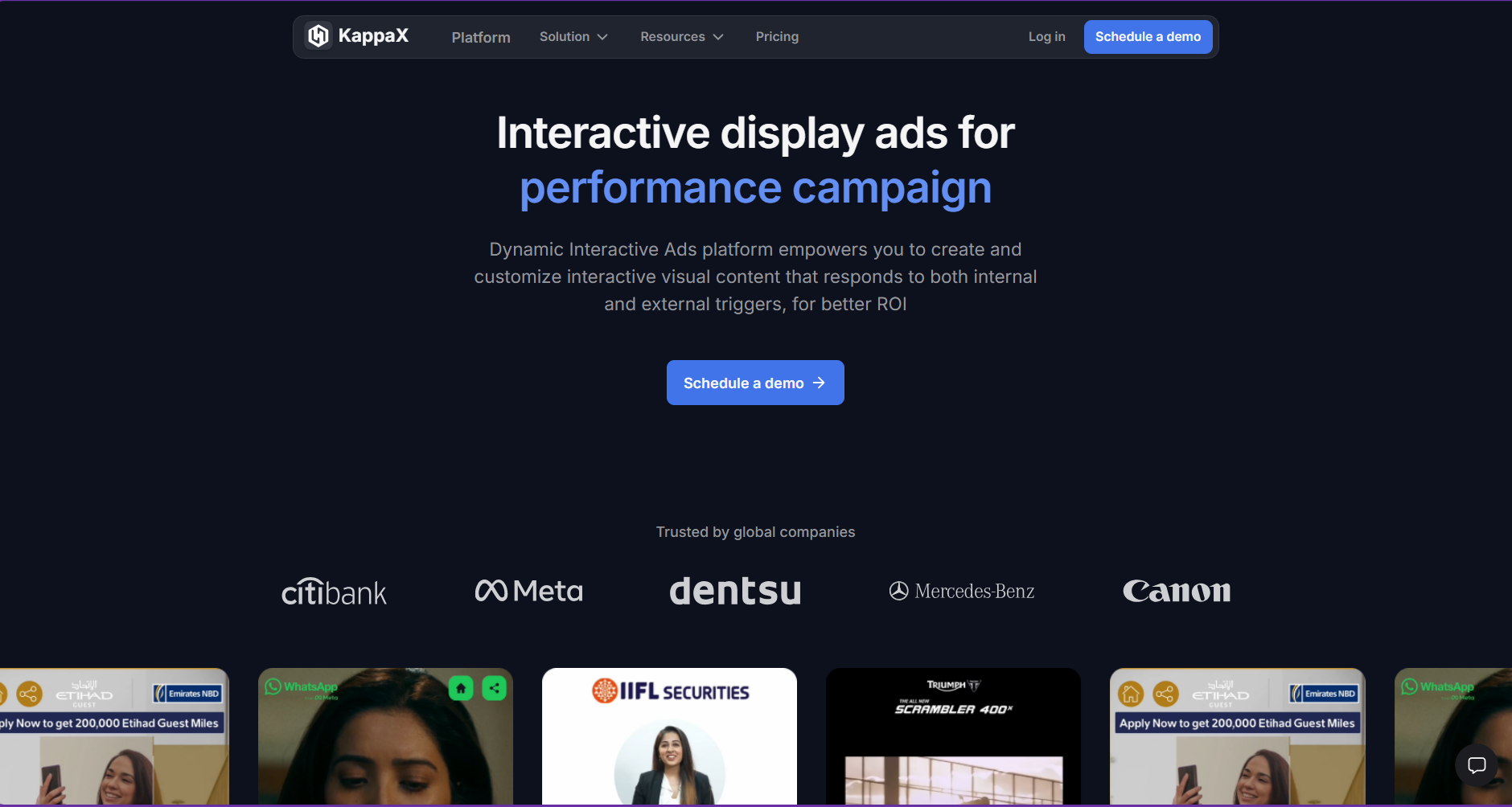The image size is (1512, 807).
Task: Click the Citibank logo
Action: (x=334, y=592)
